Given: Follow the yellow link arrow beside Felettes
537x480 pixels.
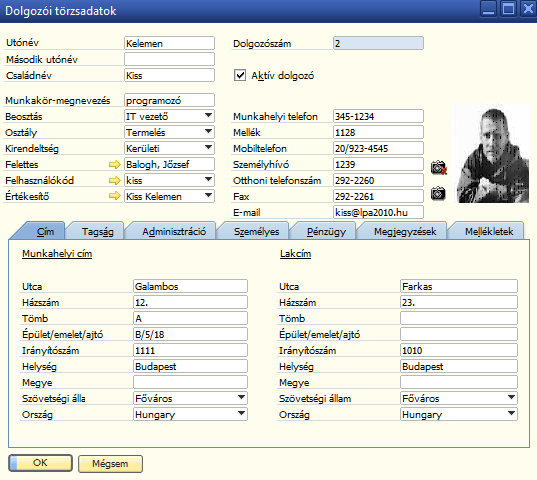Looking at the screenshot, I should click(115, 165).
